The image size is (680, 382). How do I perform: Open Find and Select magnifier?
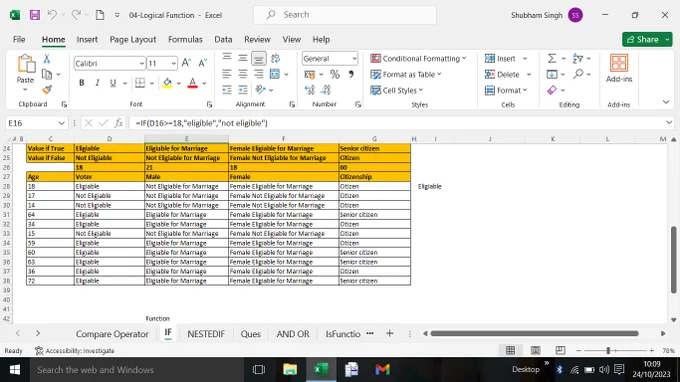coord(578,74)
